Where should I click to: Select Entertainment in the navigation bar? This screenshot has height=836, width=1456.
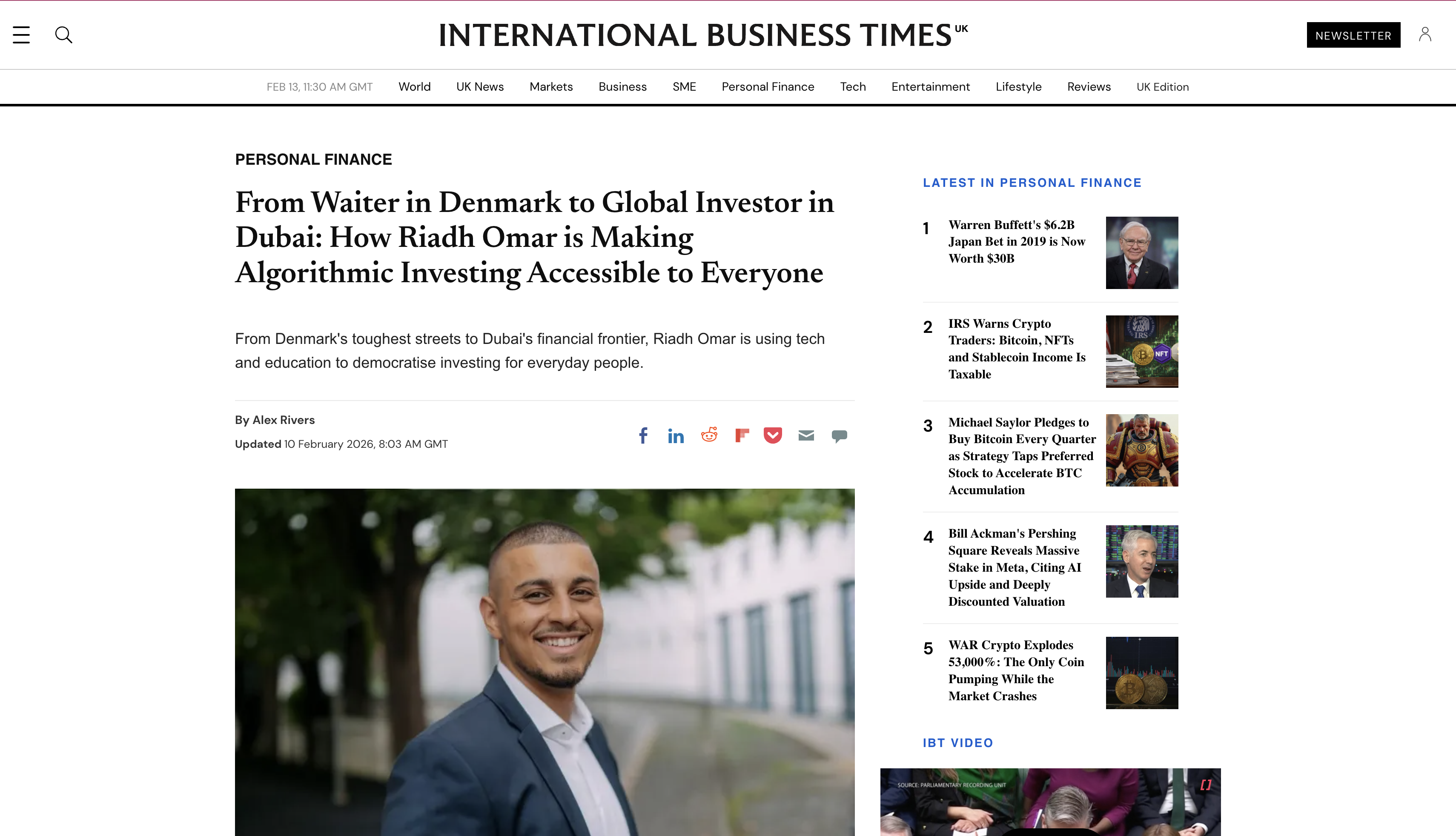tap(930, 87)
